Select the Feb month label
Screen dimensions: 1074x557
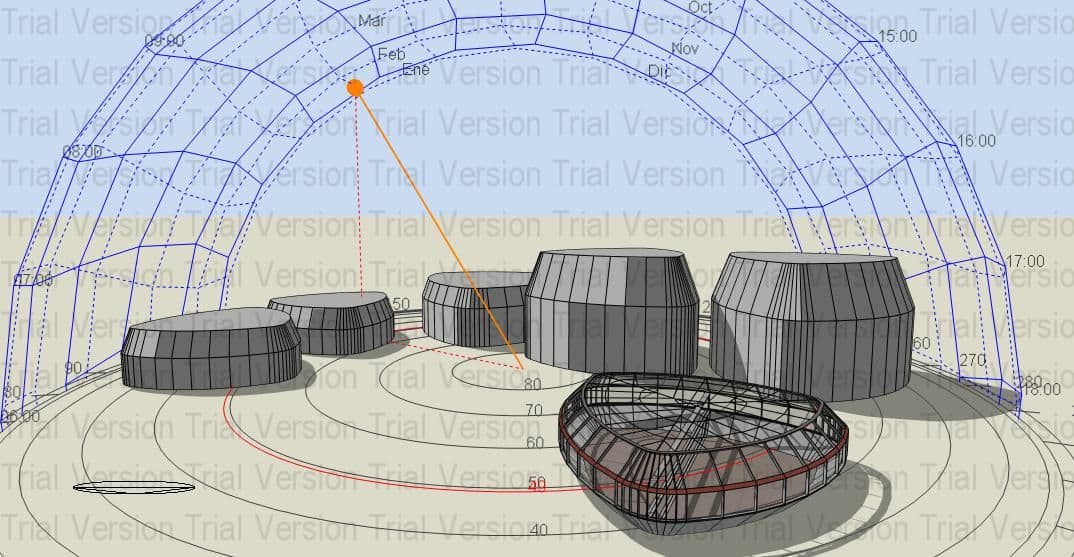point(392,54)
